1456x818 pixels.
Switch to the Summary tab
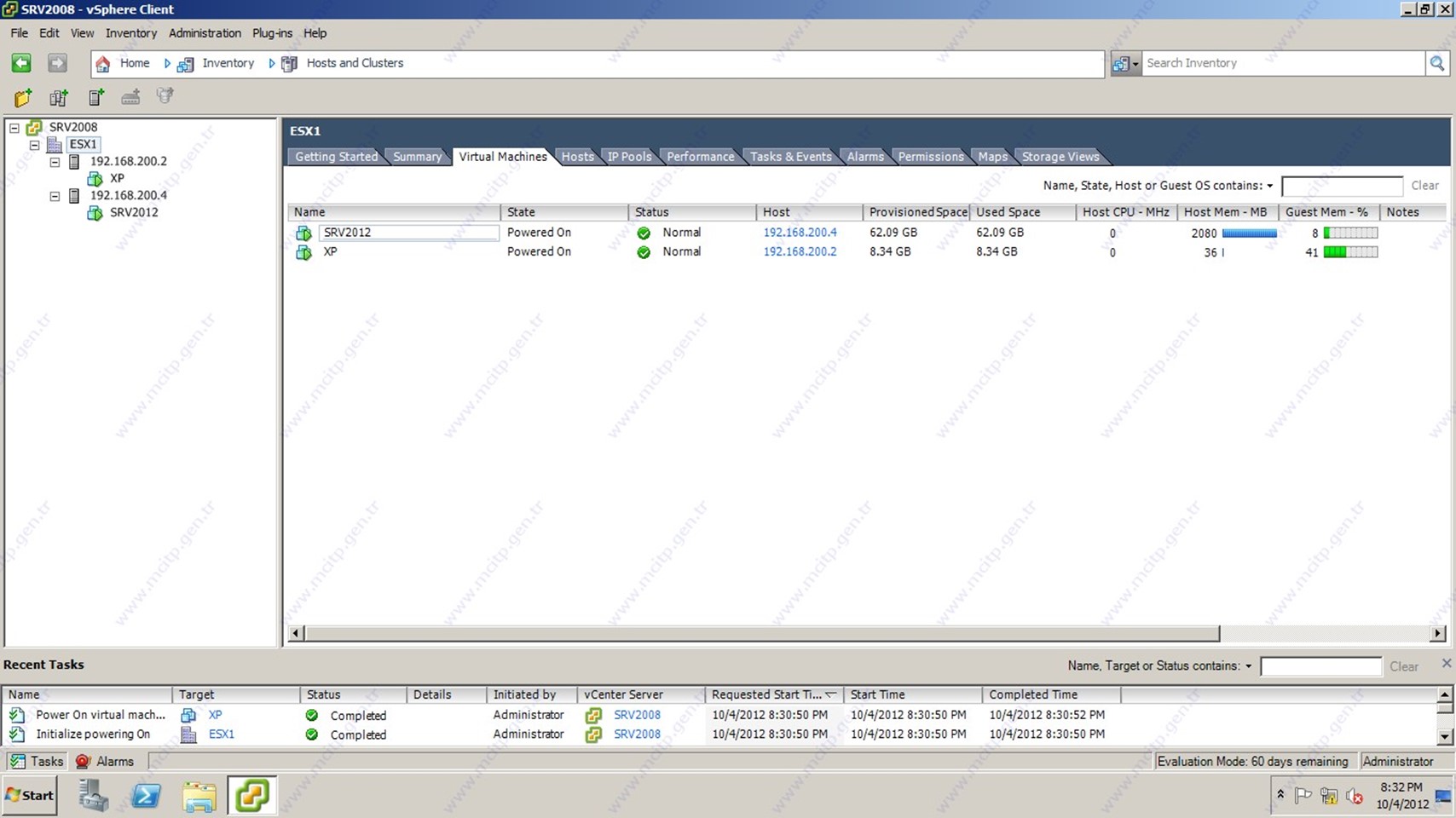(x=417, y=157)
